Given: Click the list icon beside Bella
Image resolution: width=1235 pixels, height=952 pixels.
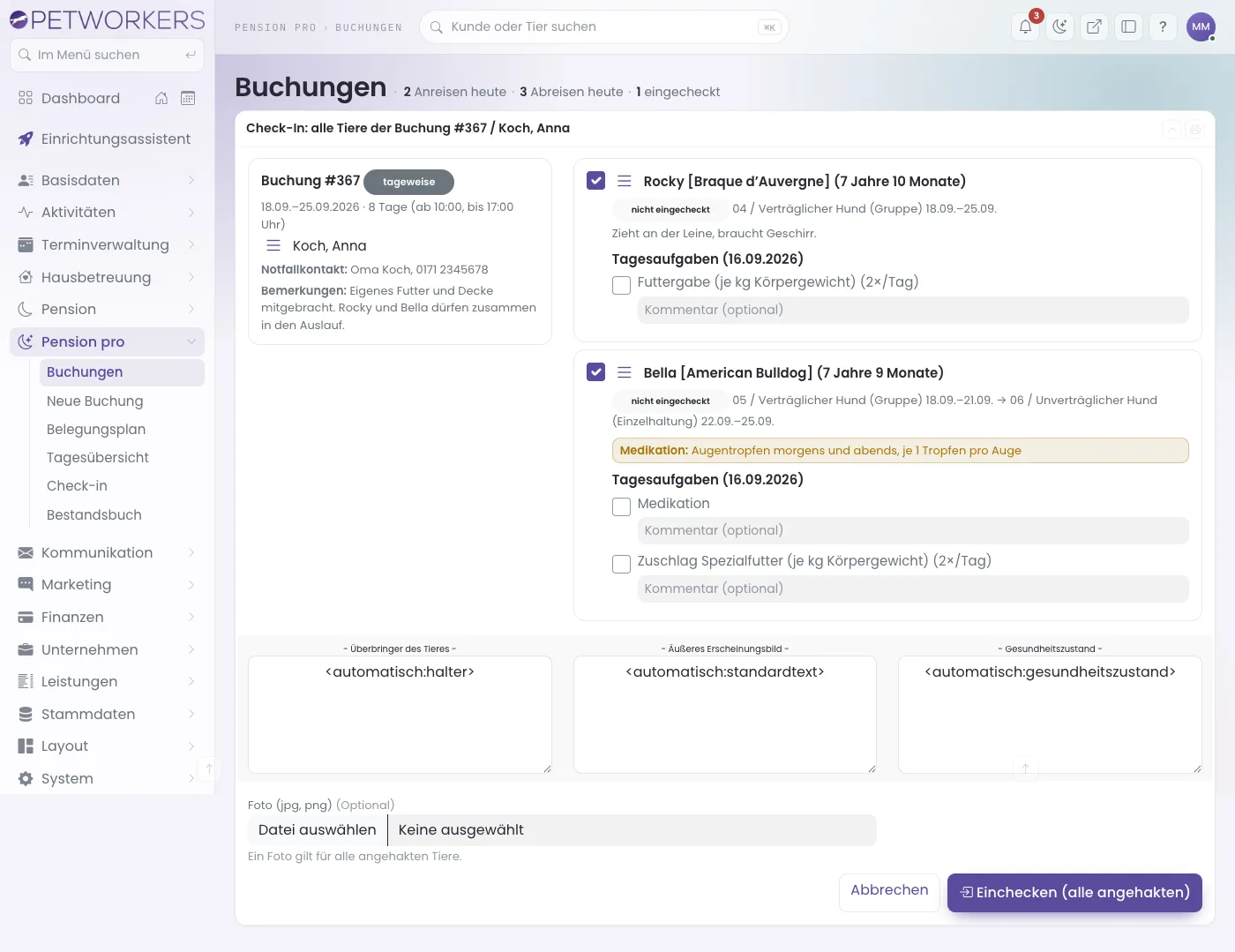Looking at the screenshot, I should (625, 372).
